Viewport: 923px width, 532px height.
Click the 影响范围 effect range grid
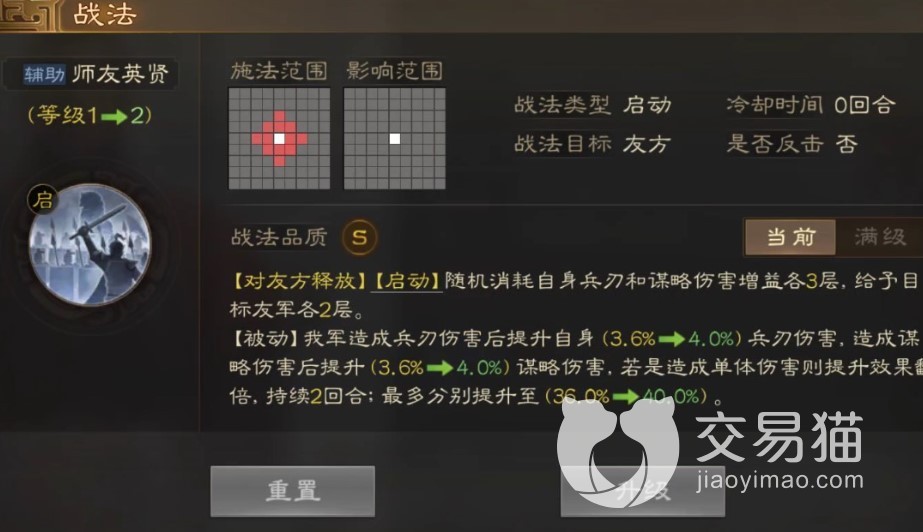pyautogui.click(x=394, y=139)
